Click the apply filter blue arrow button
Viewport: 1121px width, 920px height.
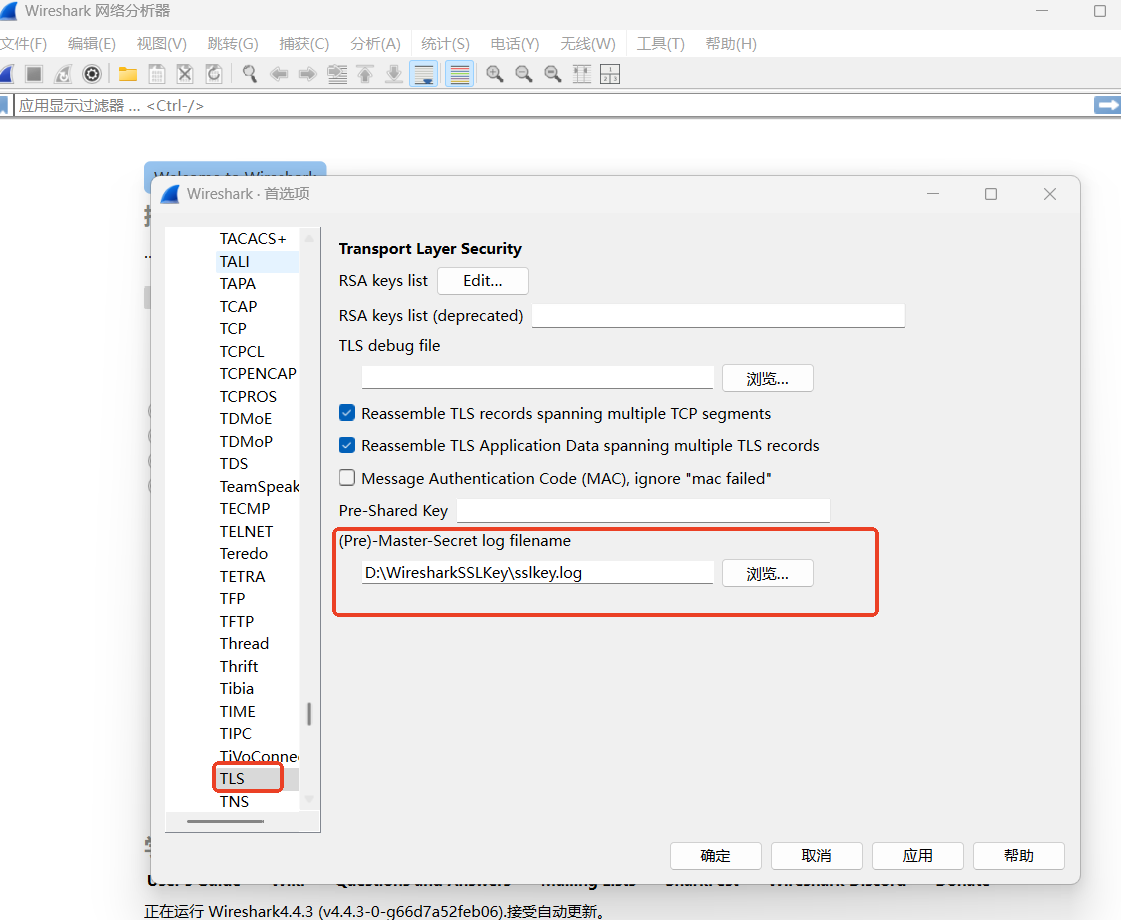click(x=1107, y=105)
